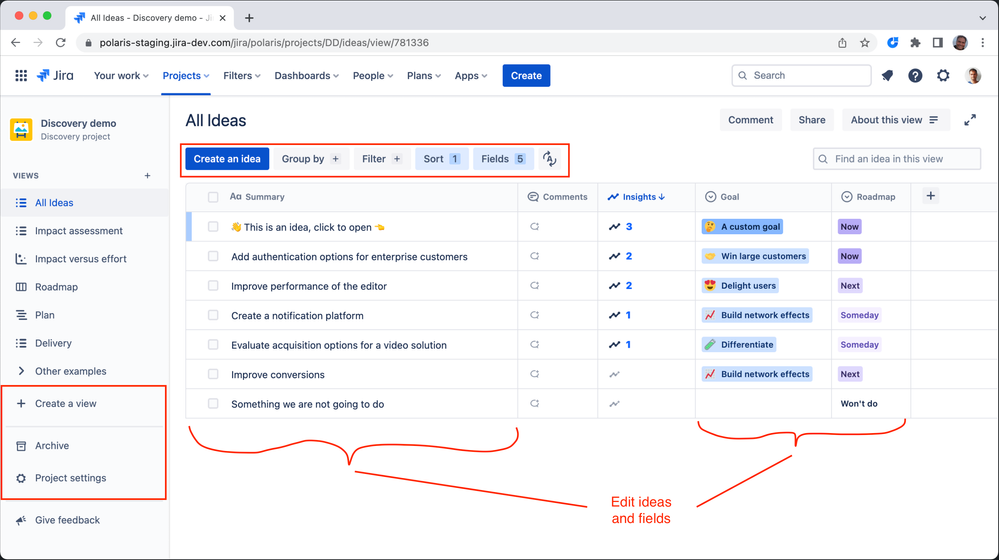Open insights count 3 for first idea
The image size is (999, 560).
coord(621,226)
